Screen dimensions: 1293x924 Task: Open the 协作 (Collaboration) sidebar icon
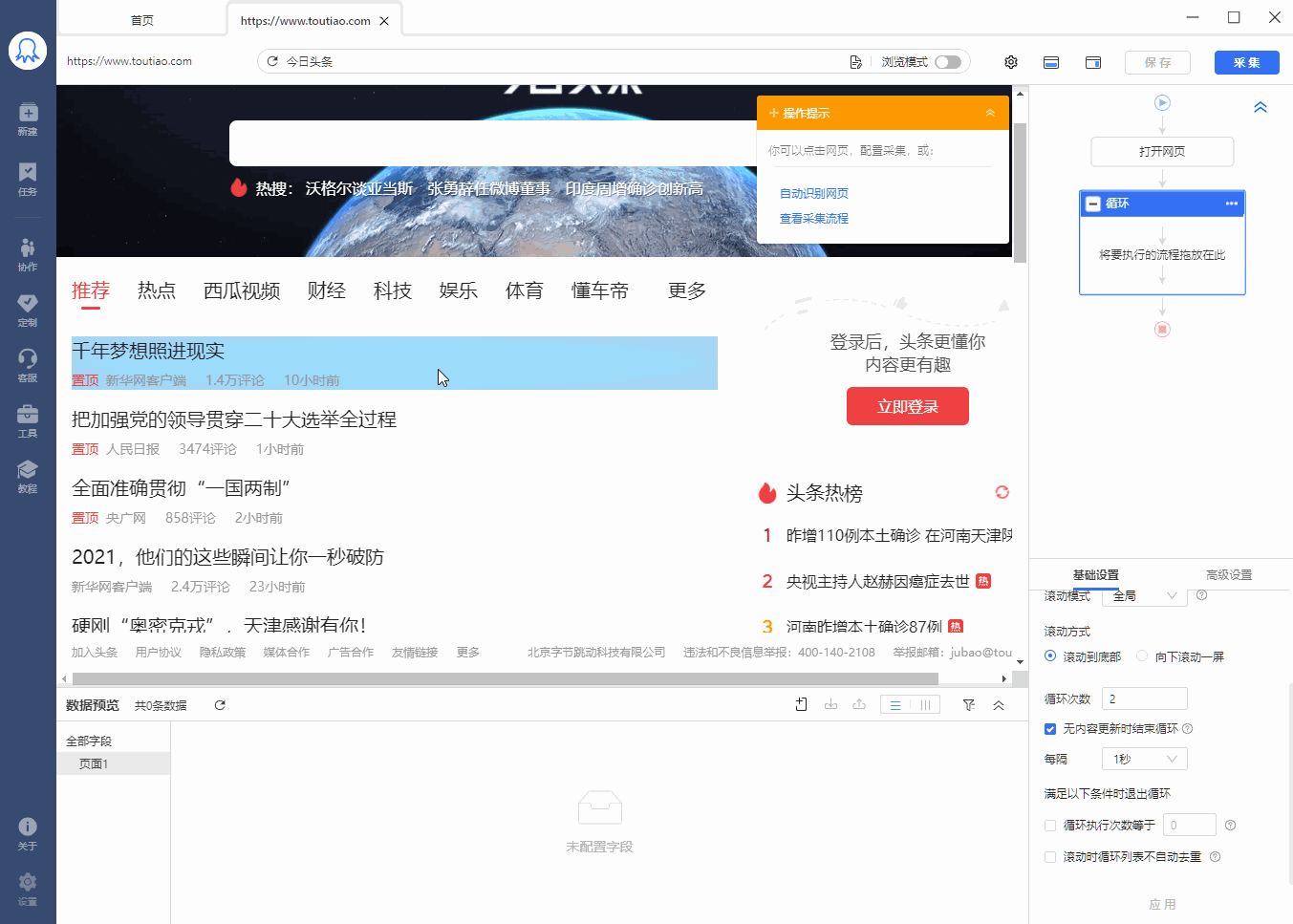[x=28, y=254]
